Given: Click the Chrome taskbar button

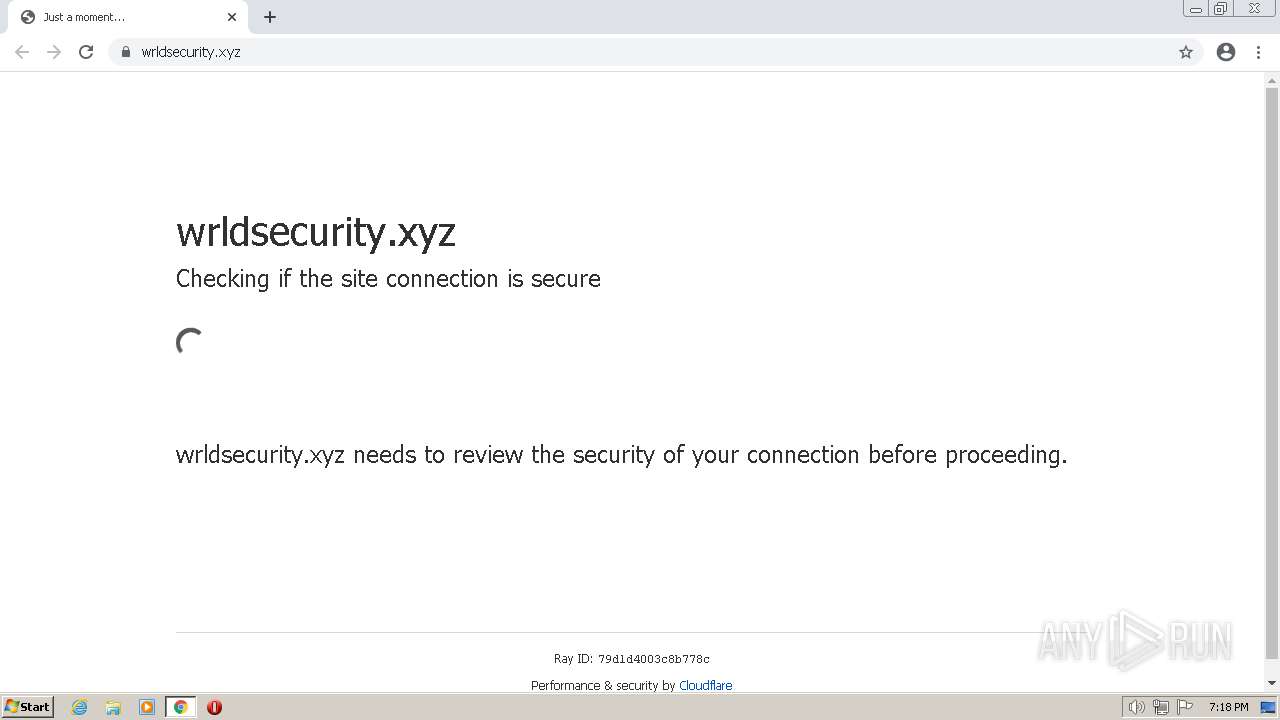Looking at the screenshot, I should (181, 707).
